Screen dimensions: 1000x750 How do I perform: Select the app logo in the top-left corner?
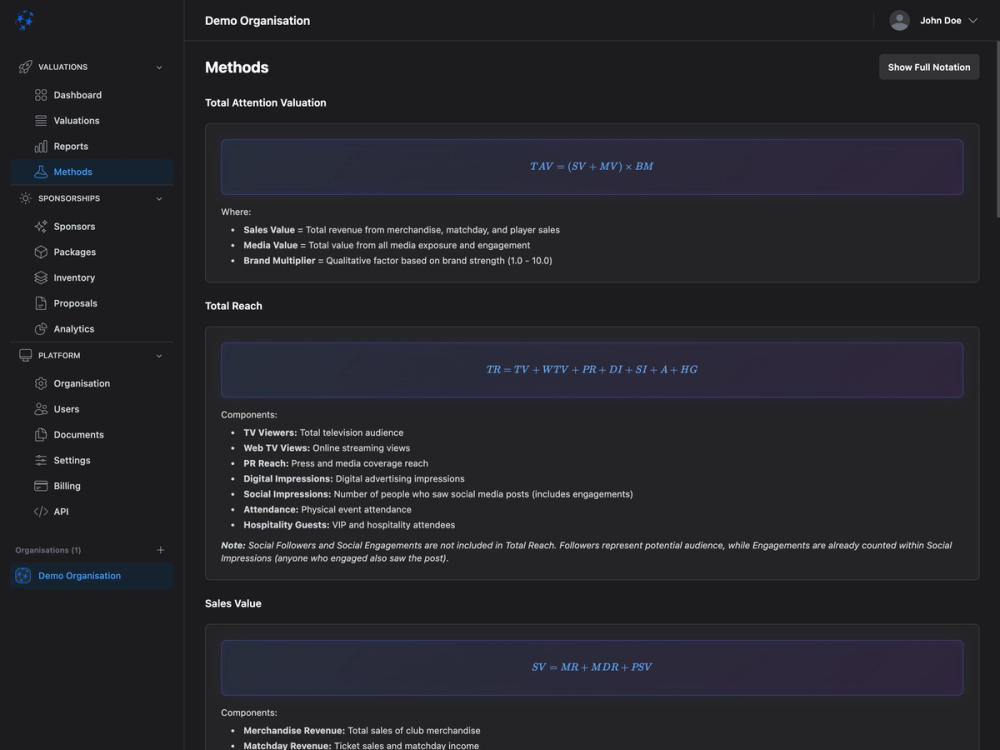coord(25,20)
